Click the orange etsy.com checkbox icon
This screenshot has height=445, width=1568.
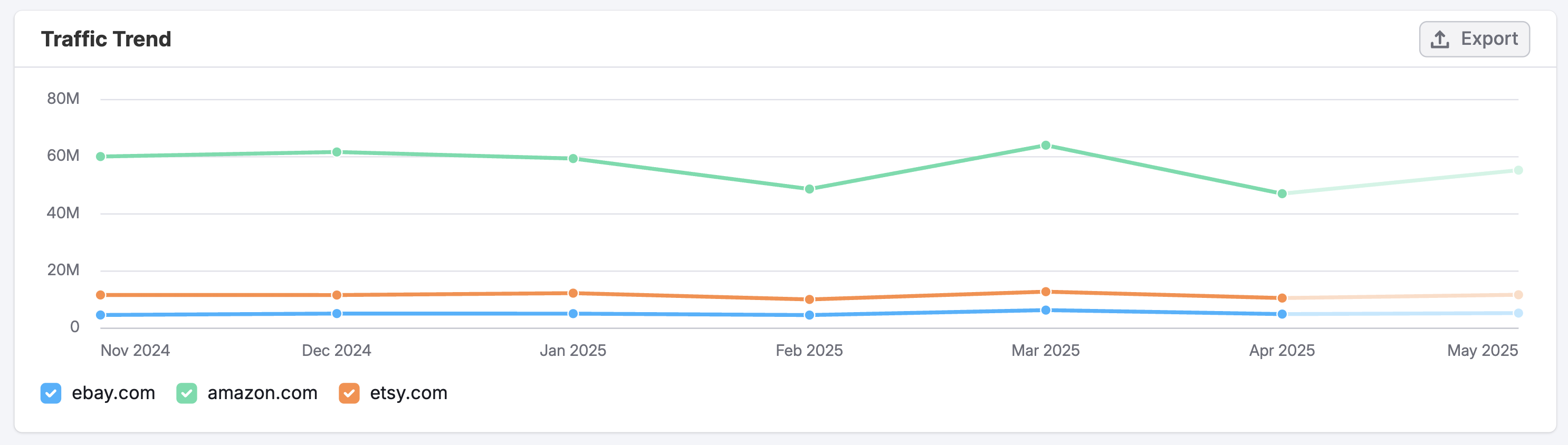[349, 393]
